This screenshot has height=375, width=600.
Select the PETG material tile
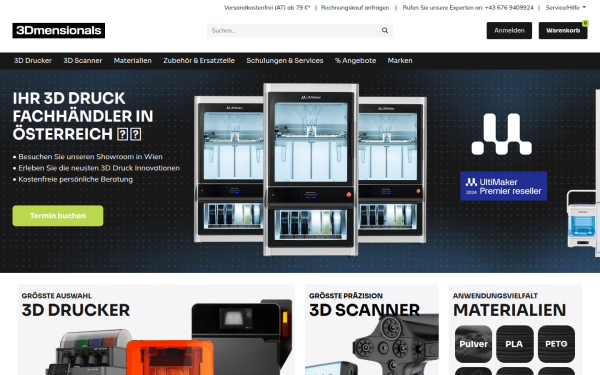556,344
